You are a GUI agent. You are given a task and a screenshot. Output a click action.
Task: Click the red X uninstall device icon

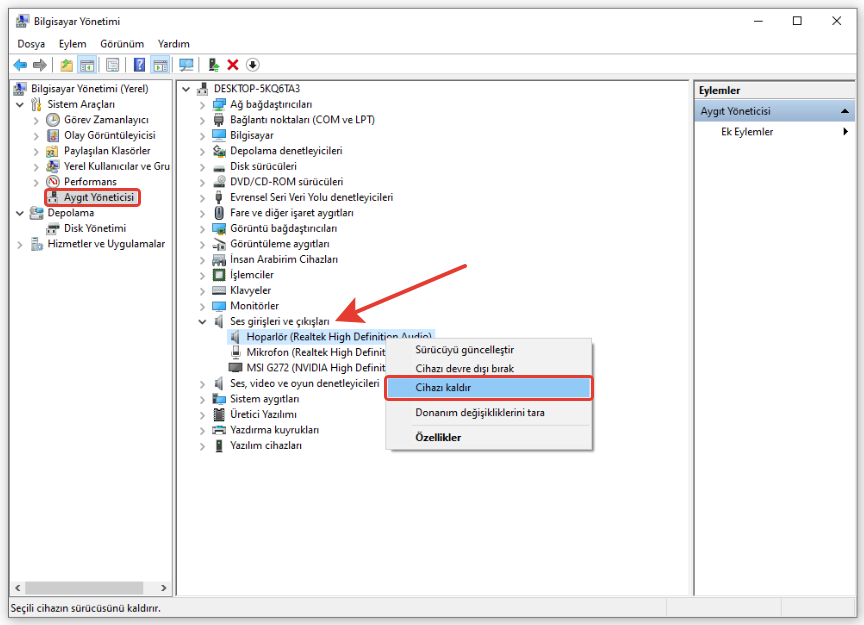coord(233,65)
